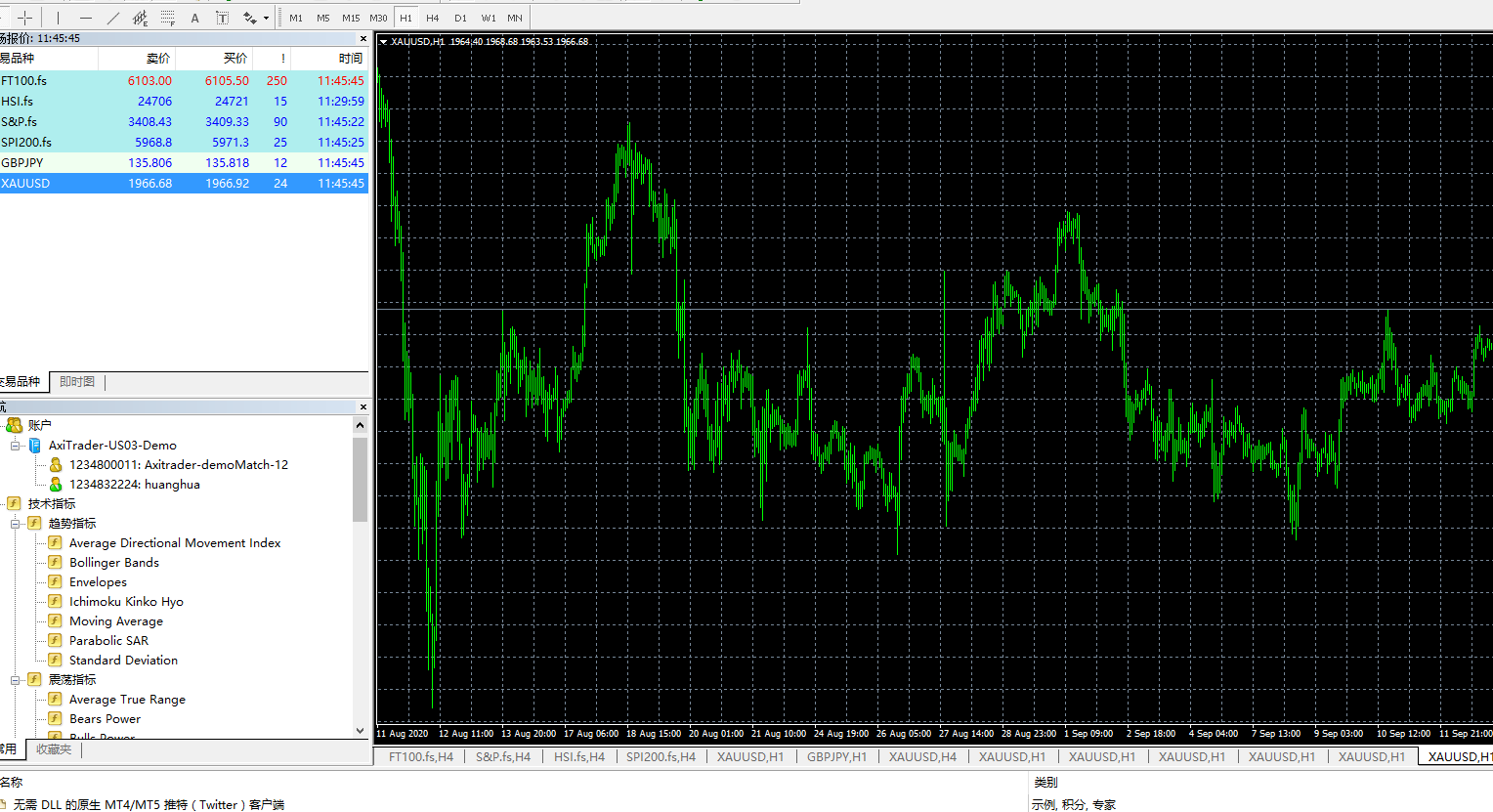Switch to XAUUSD,H4 chart tab
Image resolution: width=1493 pixels, height=812 pixels.
[x=922, y=757]
